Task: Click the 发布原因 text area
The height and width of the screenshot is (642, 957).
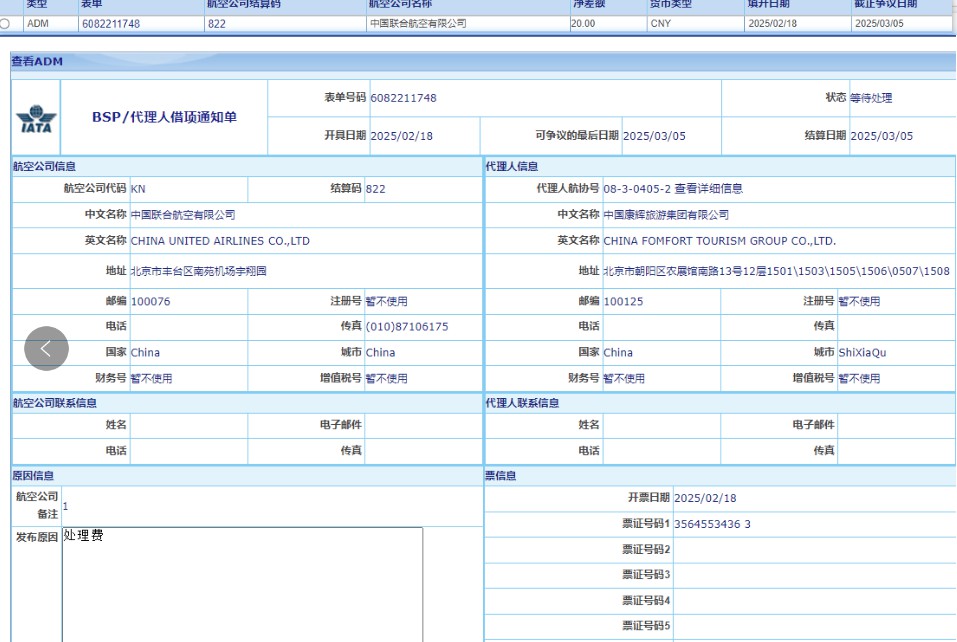Action: (x=242, y=584)
